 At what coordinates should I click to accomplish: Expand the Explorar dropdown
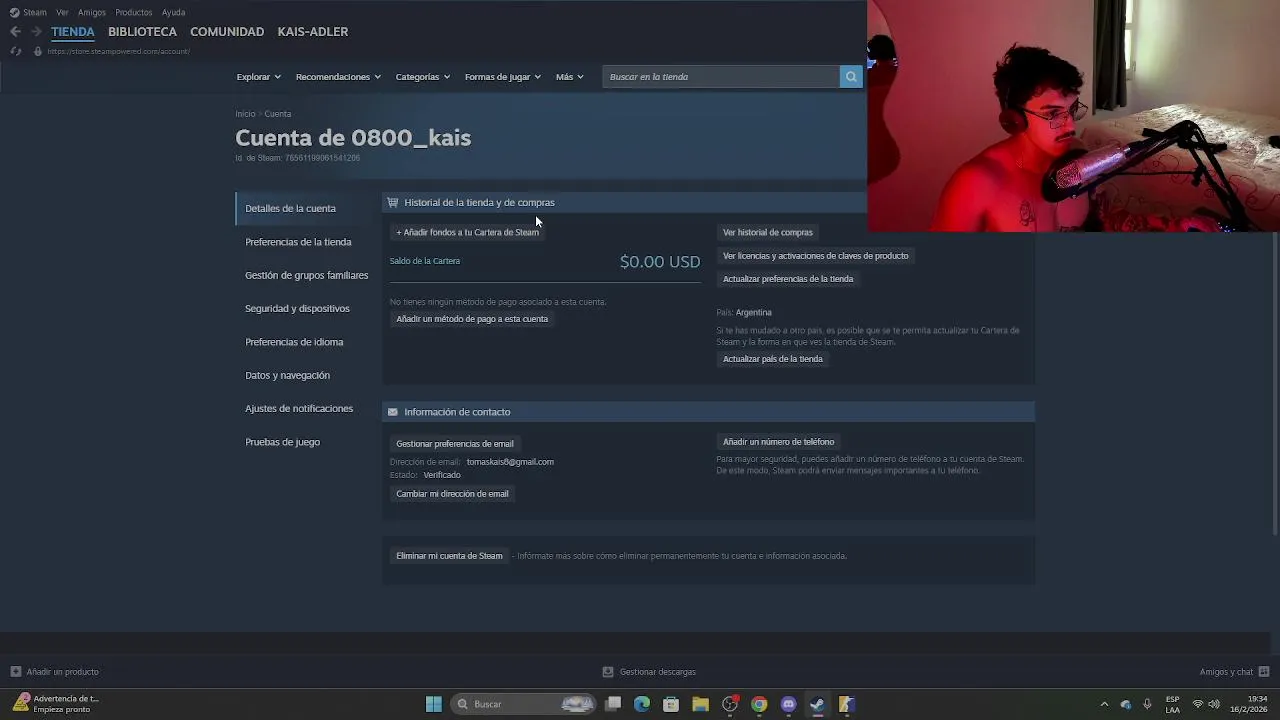[258, 77]
